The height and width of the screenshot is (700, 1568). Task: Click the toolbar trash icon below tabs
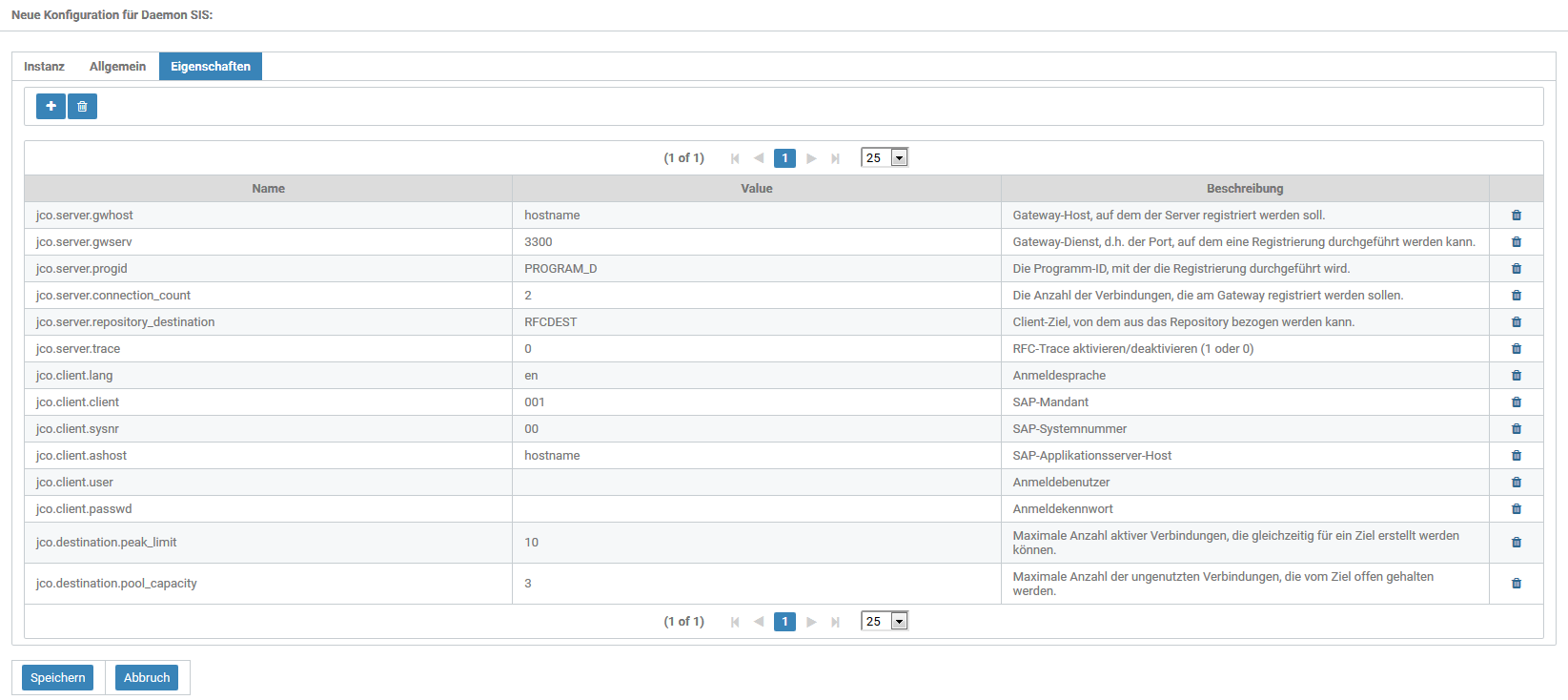pyautogui.click(x=82, y=106)
